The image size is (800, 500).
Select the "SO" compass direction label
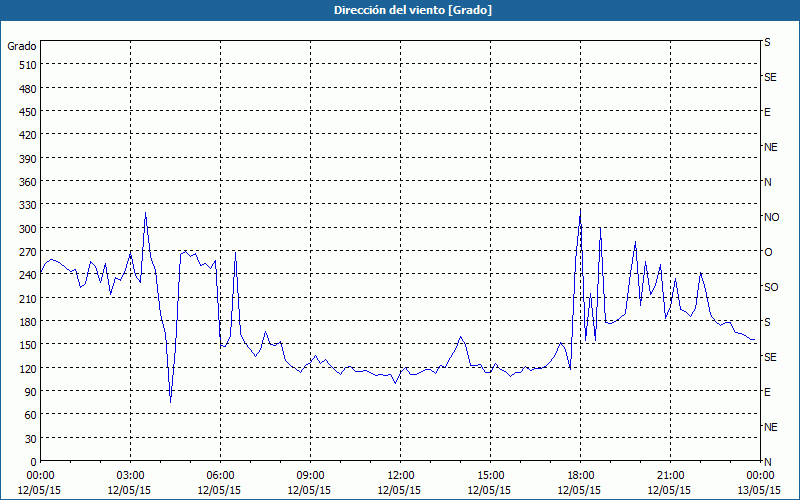[x=771, y=287]
